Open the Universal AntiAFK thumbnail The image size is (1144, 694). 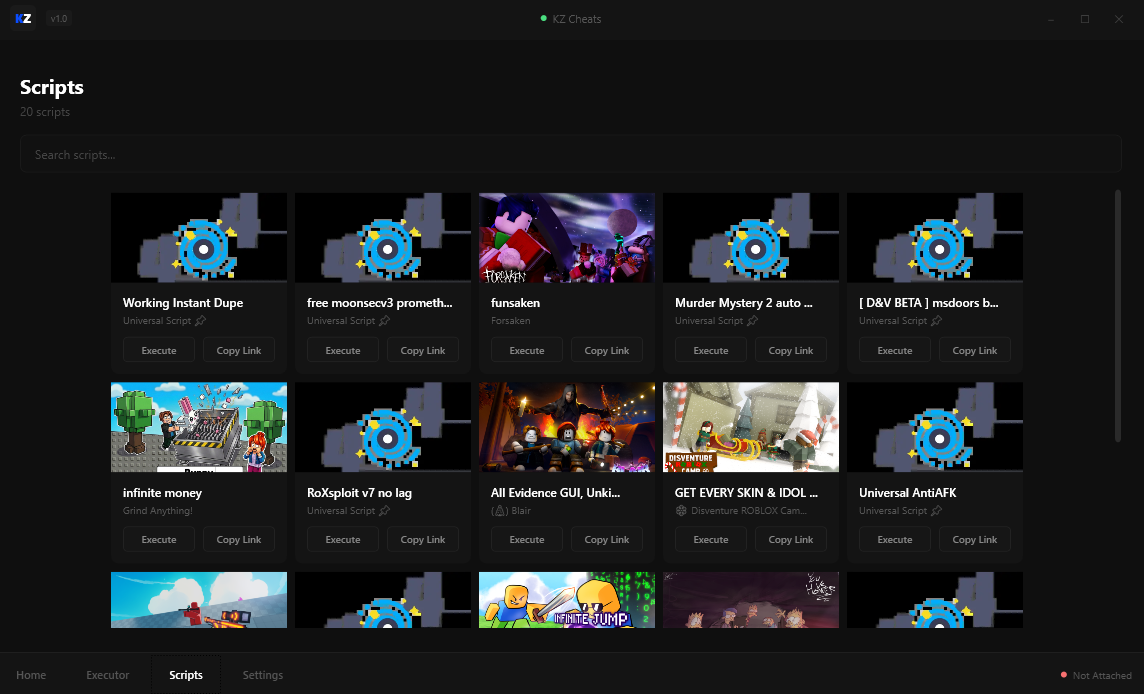coord(935,427)
